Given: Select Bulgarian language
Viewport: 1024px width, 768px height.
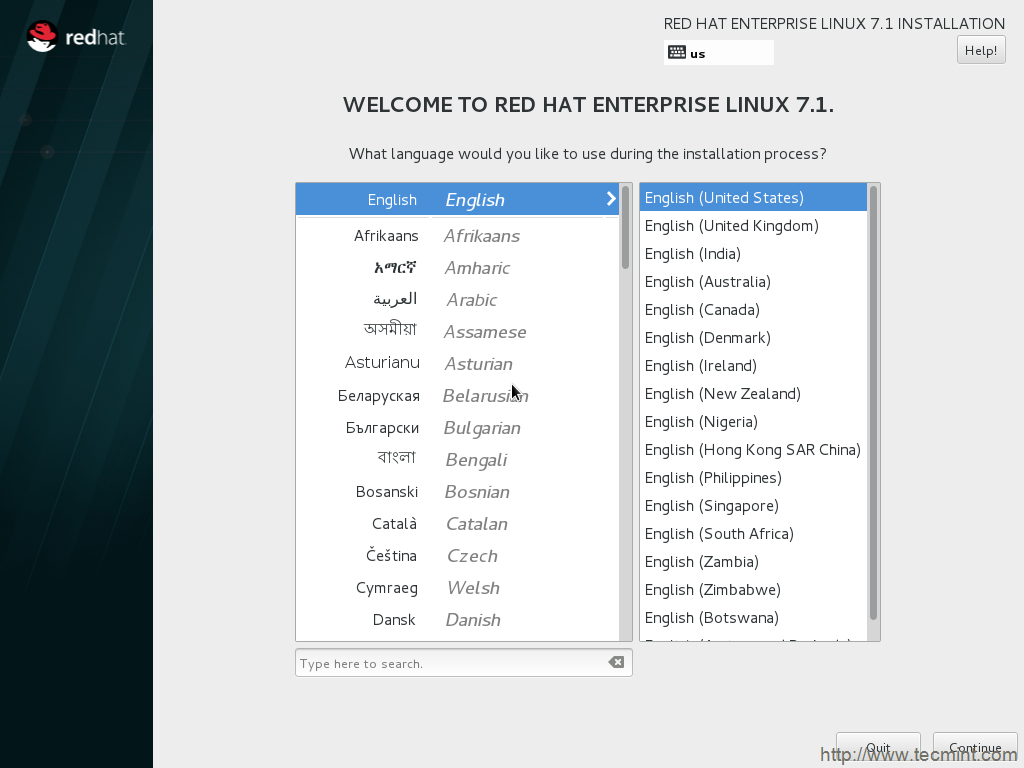Looking at the screenshot, I should point(457,428).
